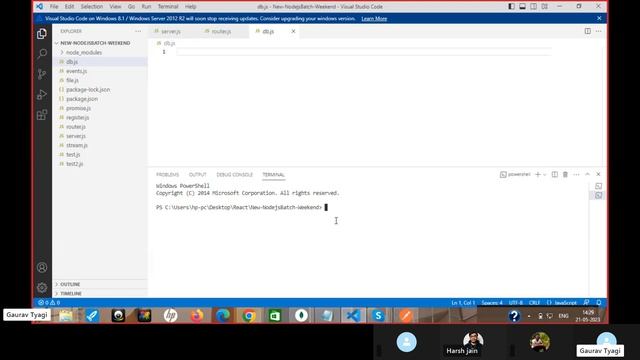Split the terminal
The image size is (640, 360).
555,174
